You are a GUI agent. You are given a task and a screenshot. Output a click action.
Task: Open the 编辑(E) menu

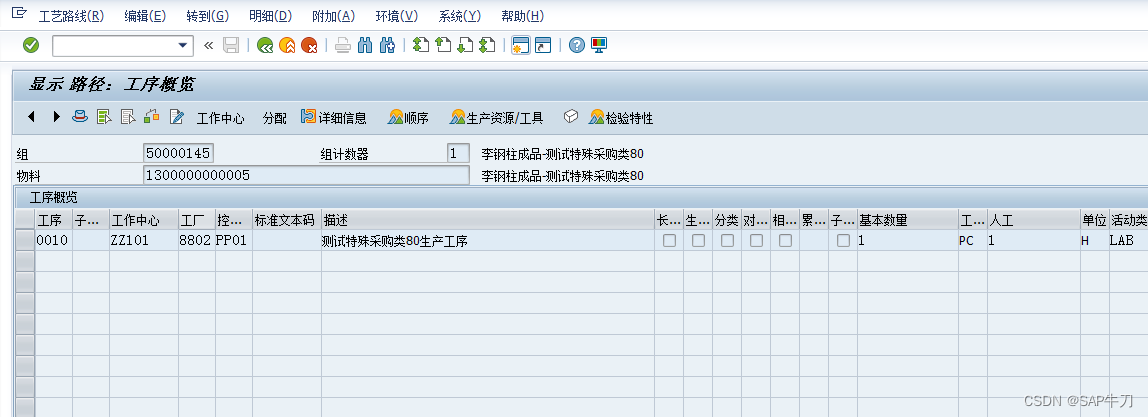click(145, 16)
